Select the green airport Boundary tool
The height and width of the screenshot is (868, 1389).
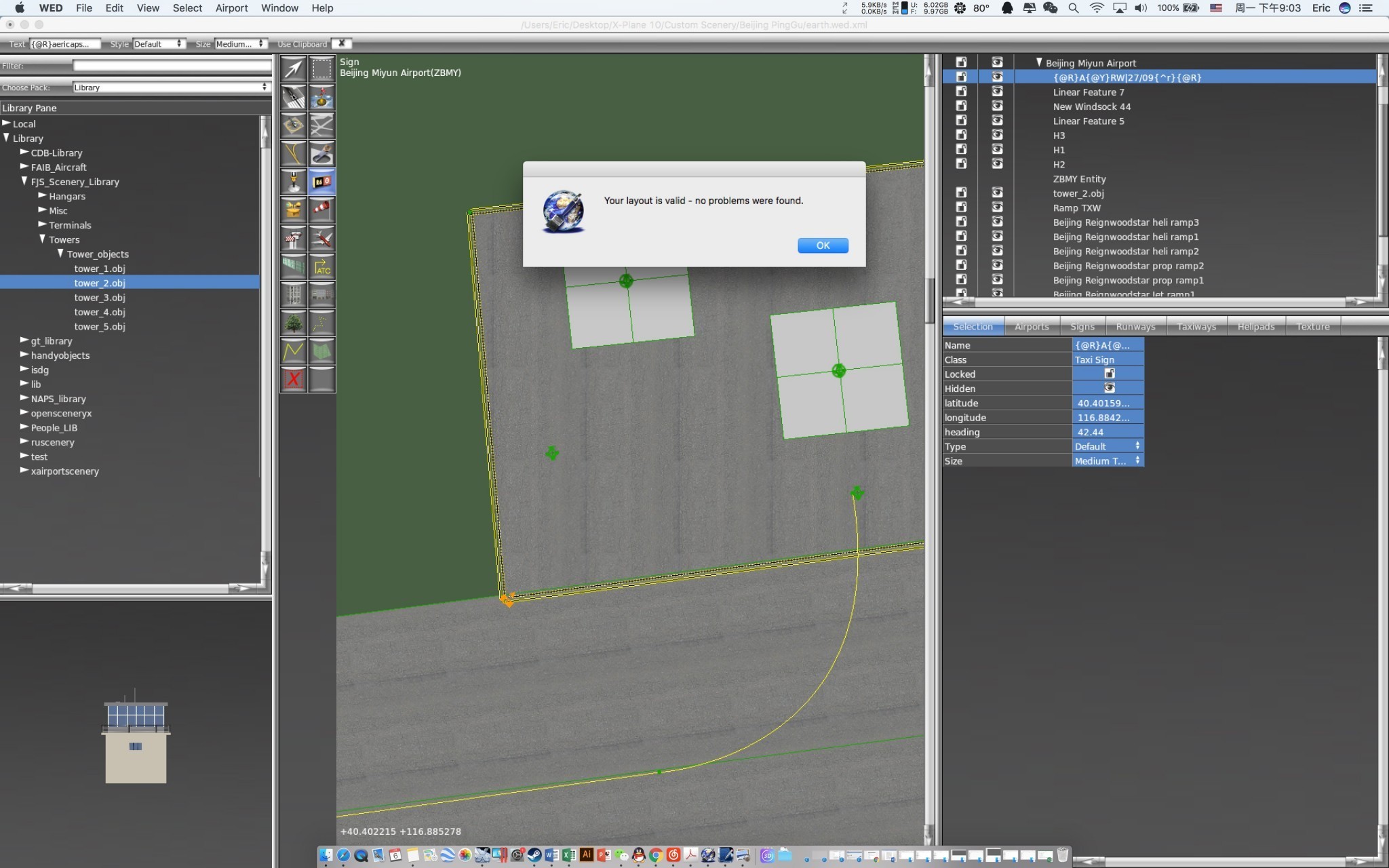(x=294, y=267)
